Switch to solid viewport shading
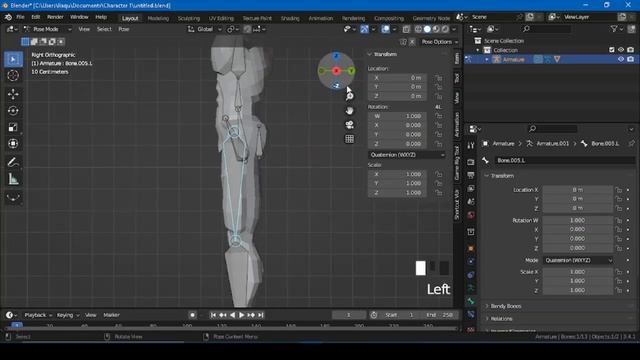 (427, 29)
